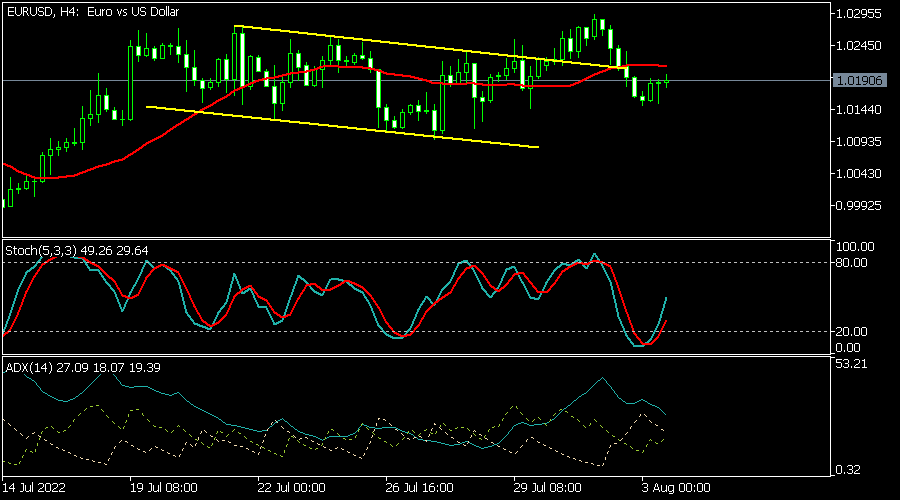Click the 19 Jul 08:00 time label

point(164,488)
